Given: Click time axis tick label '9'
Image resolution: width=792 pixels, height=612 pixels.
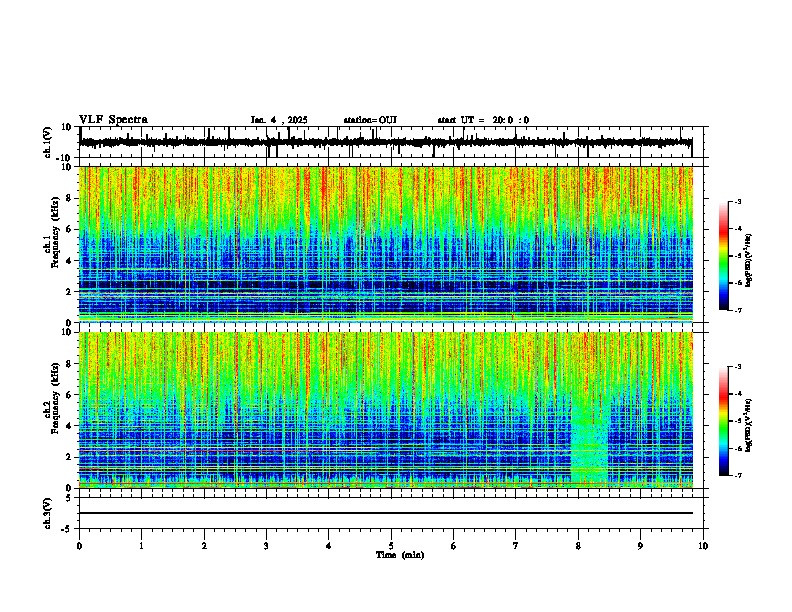Looking at the screenshot, I should point(640,546).
